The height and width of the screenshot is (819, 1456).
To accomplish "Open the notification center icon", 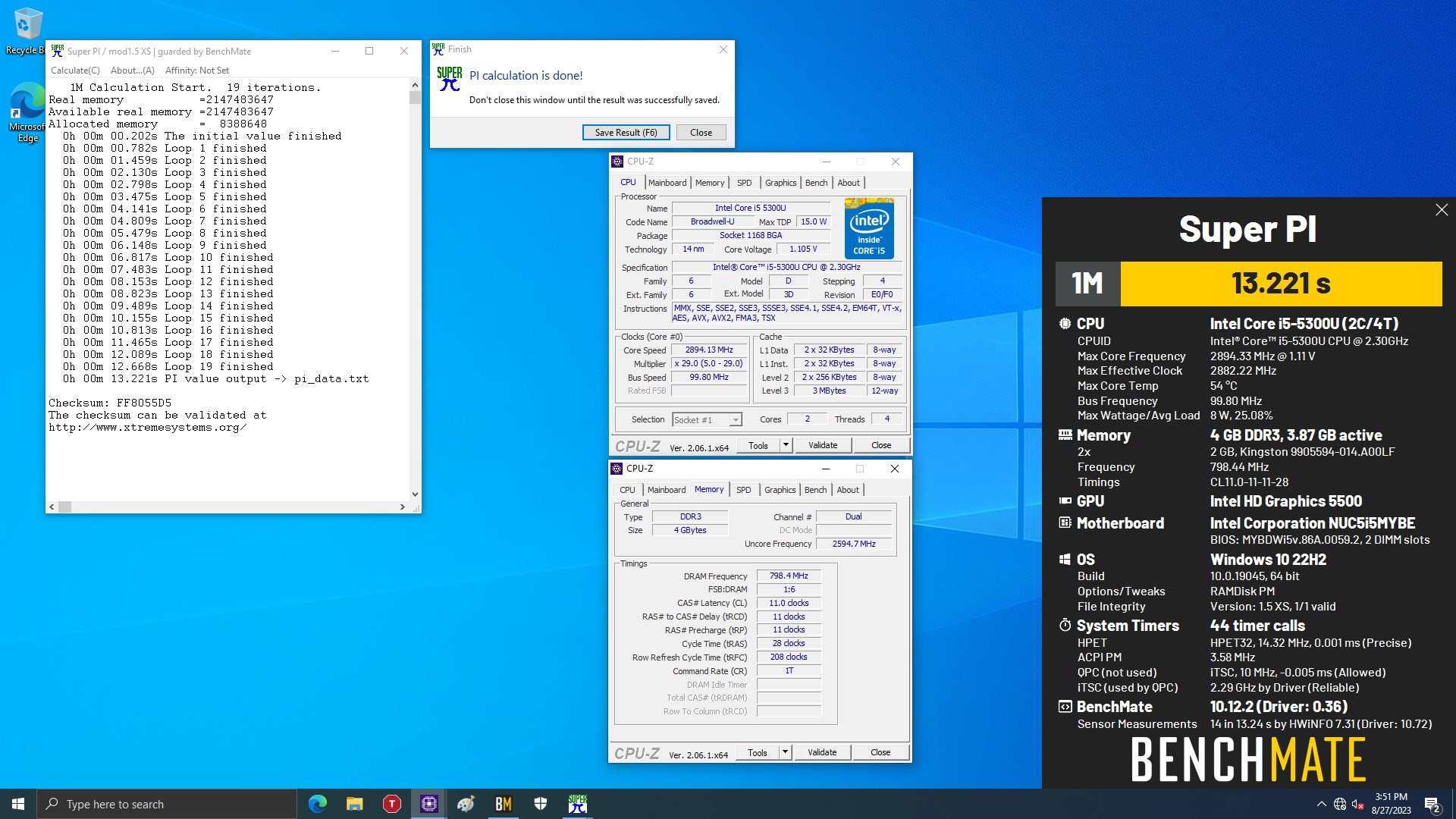I will click(x=1432, y=805).
